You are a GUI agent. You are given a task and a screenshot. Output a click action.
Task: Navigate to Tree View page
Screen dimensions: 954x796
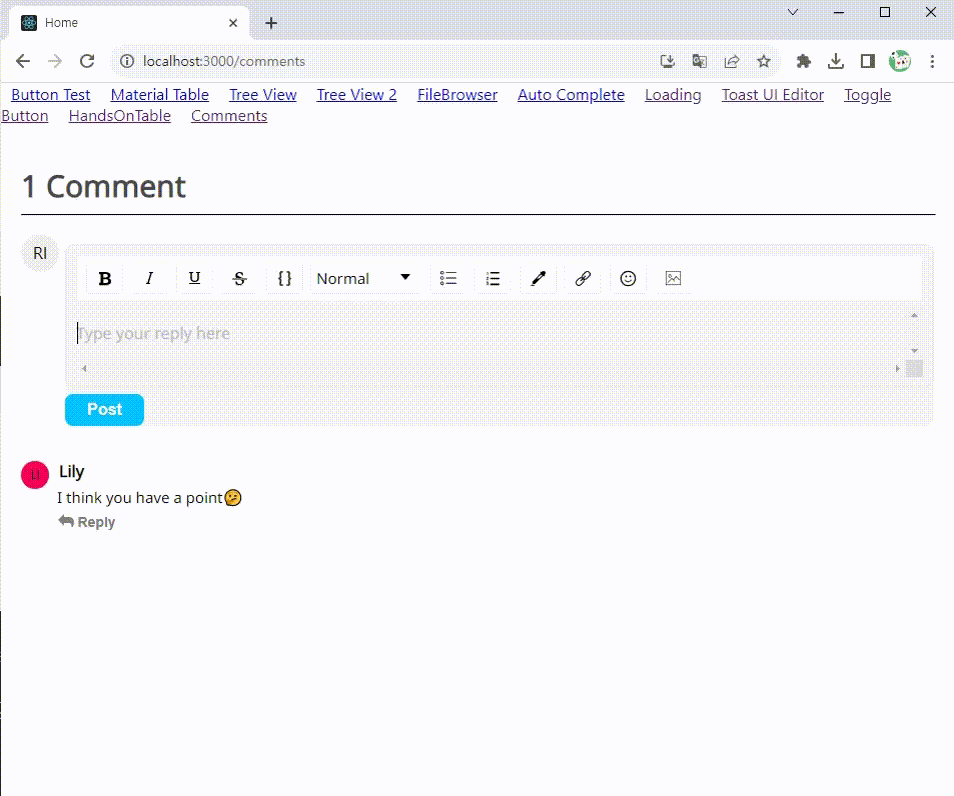(263, 95)
